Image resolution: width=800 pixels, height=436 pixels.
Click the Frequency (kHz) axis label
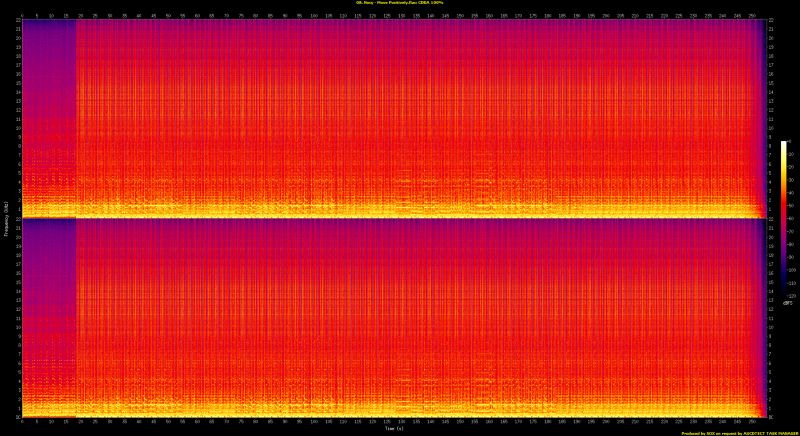[x=4, y=218]
